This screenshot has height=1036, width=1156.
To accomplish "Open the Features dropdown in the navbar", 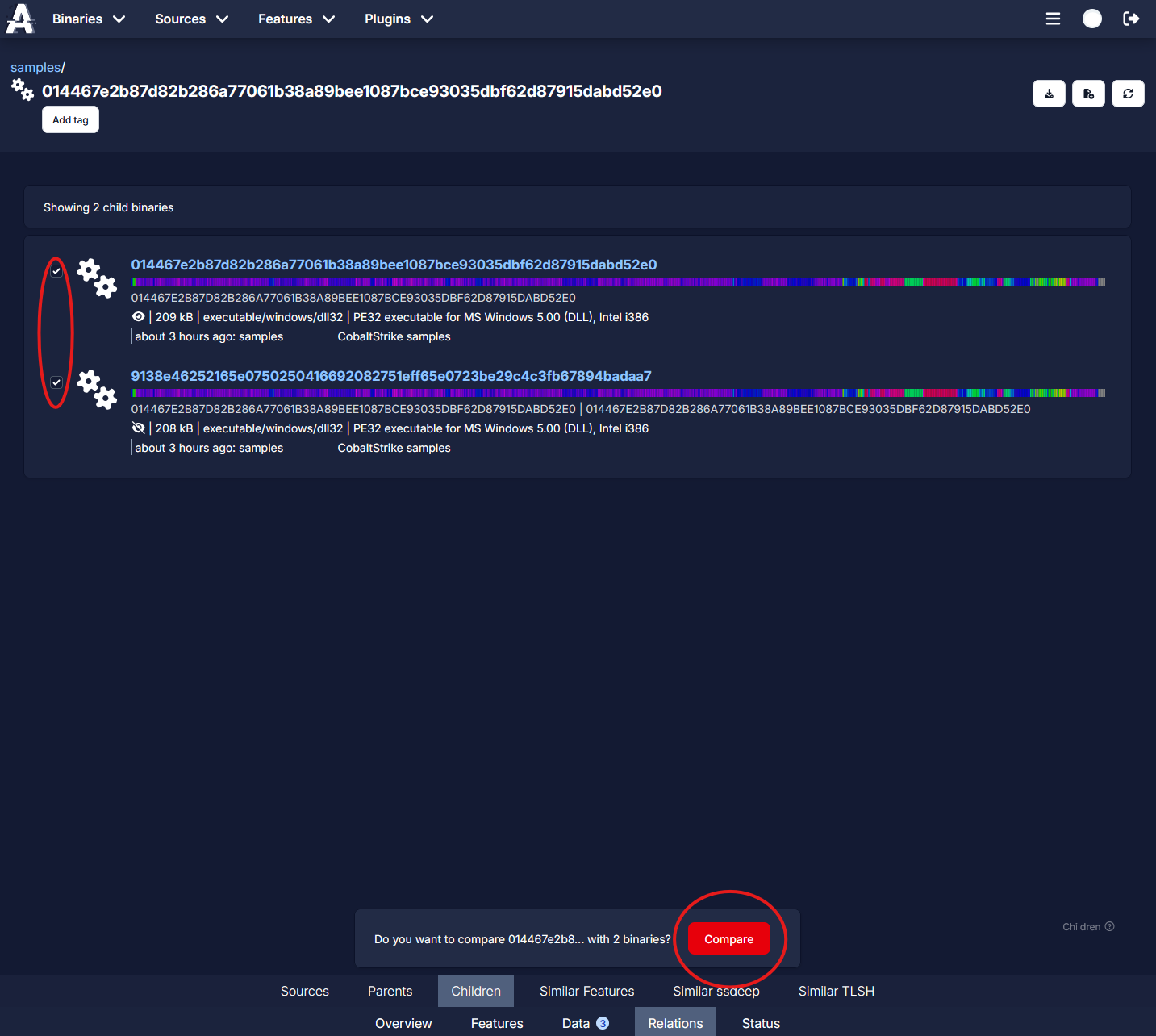I will (x=295, y=19).
